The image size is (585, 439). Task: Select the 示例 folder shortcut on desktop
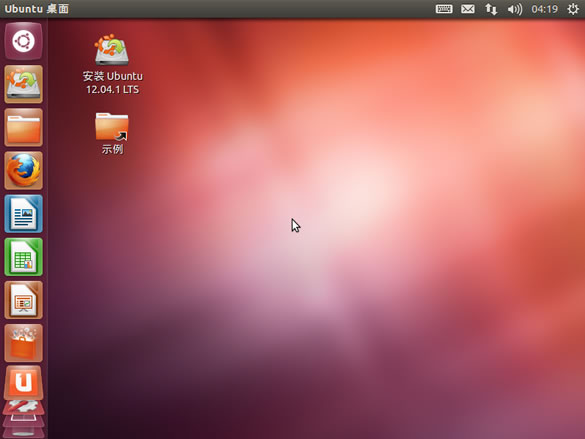(x=112, y=133)
